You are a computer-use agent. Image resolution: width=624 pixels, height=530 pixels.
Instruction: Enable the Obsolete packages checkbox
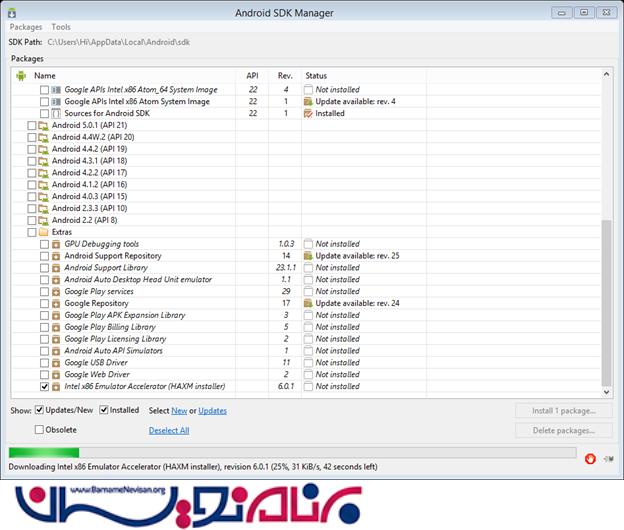(x=39, y=430)
